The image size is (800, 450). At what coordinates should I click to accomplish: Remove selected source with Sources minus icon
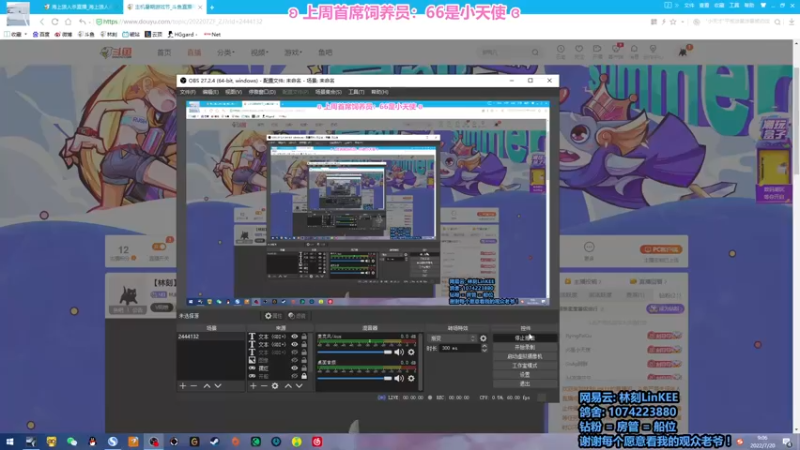264,386
